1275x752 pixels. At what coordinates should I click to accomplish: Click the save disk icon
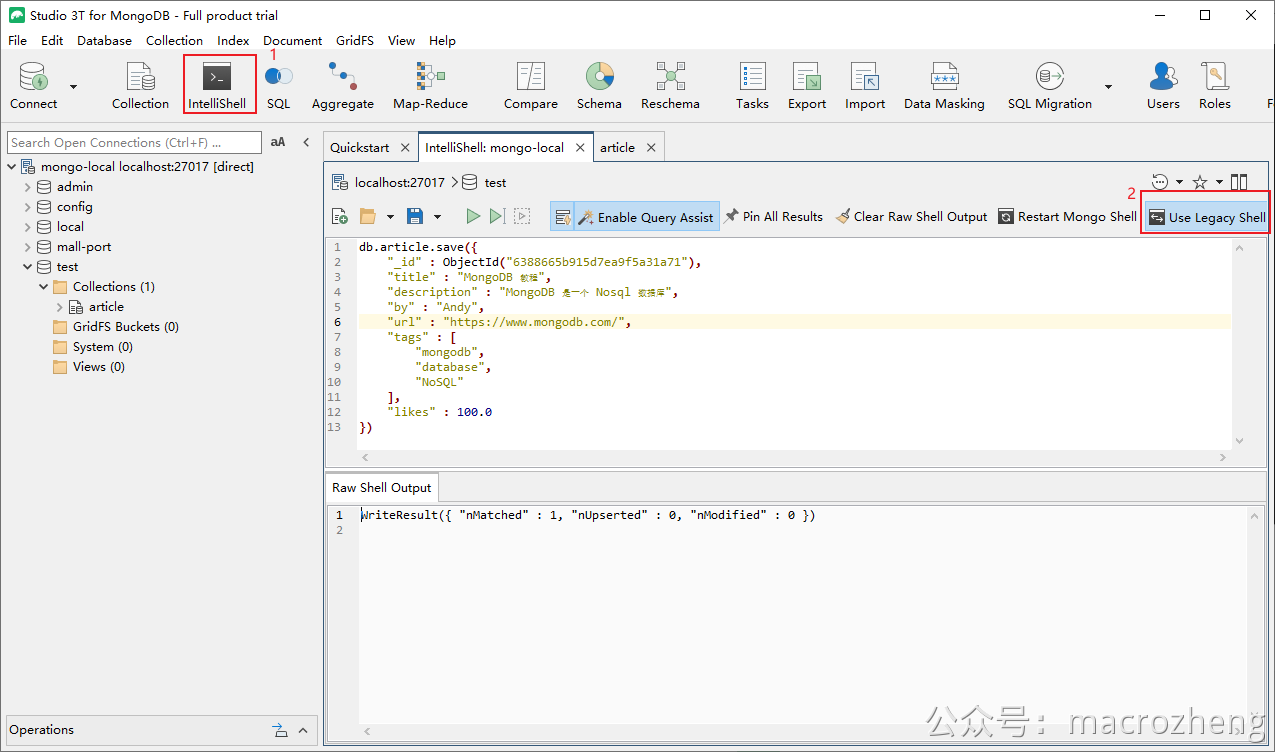[x=415, y=216]
